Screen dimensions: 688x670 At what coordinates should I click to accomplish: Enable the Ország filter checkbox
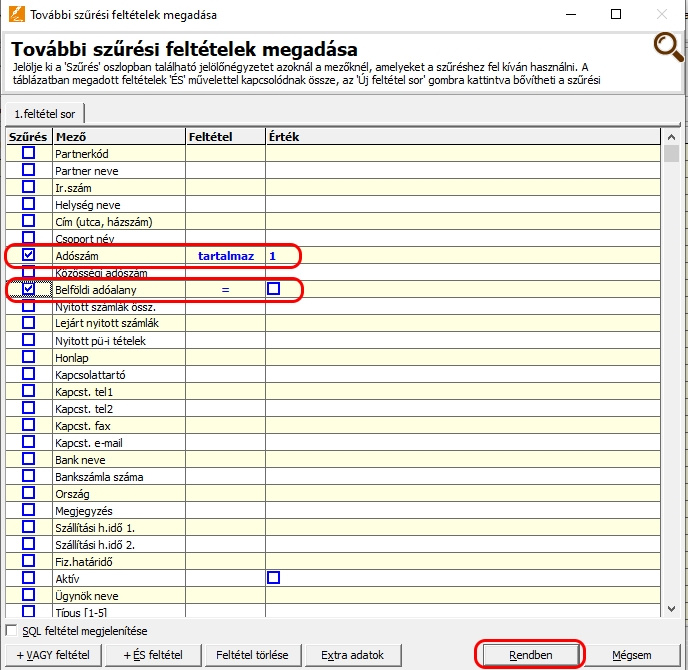tap(29, 494)
